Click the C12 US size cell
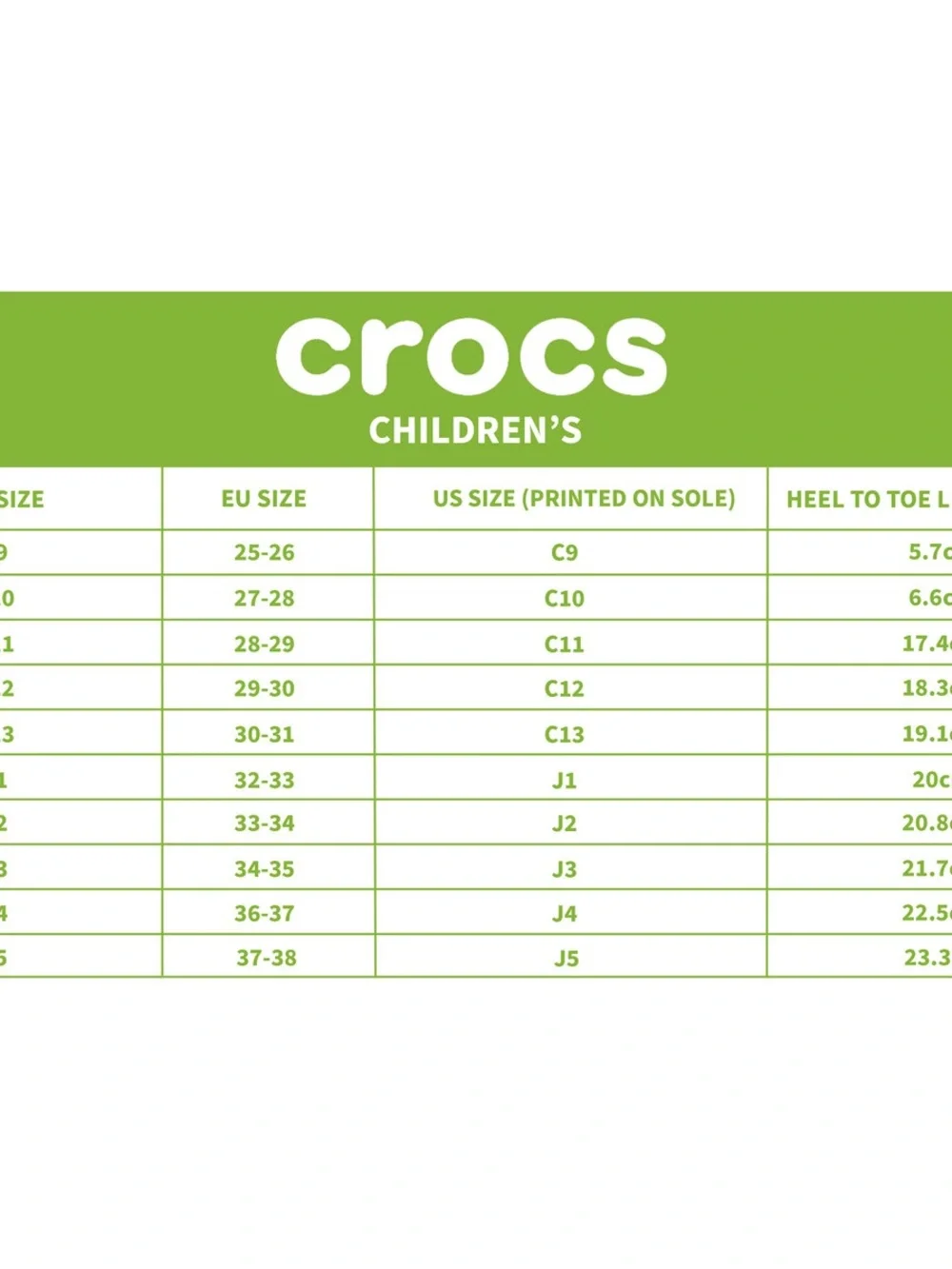Viewport: 952px width, 1269px height. tap(565, 688)
